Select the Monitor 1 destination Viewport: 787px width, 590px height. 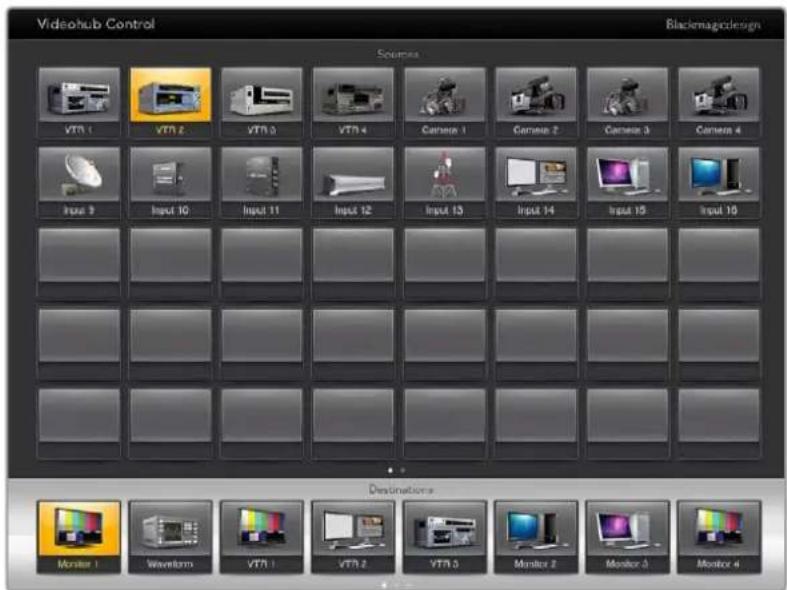(x=79, y=537)
